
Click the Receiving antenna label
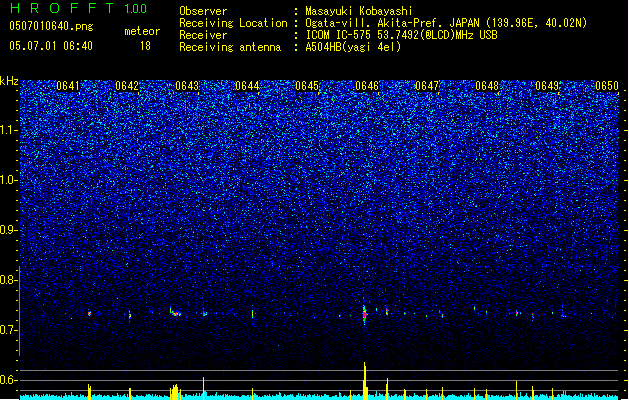pos(230,47)
